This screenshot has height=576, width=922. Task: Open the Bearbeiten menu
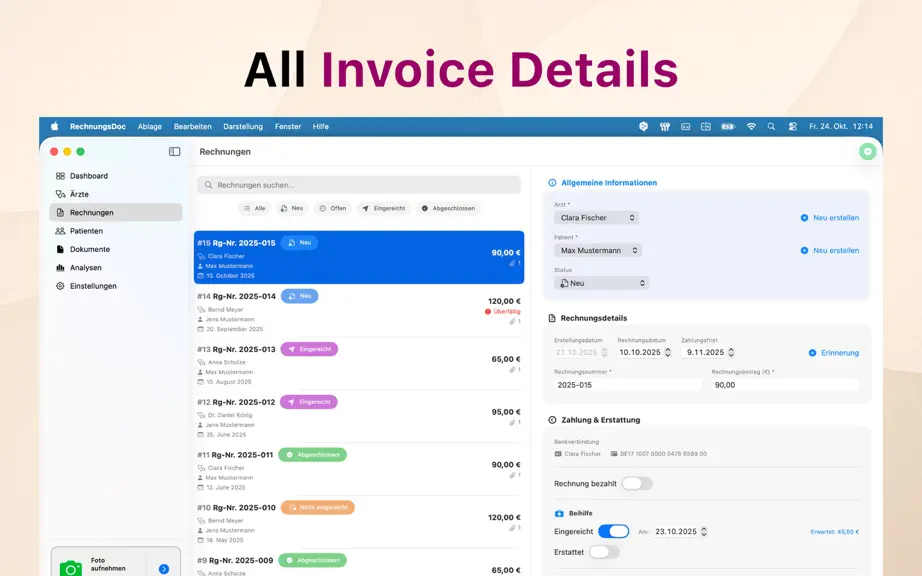pos(192,126)
